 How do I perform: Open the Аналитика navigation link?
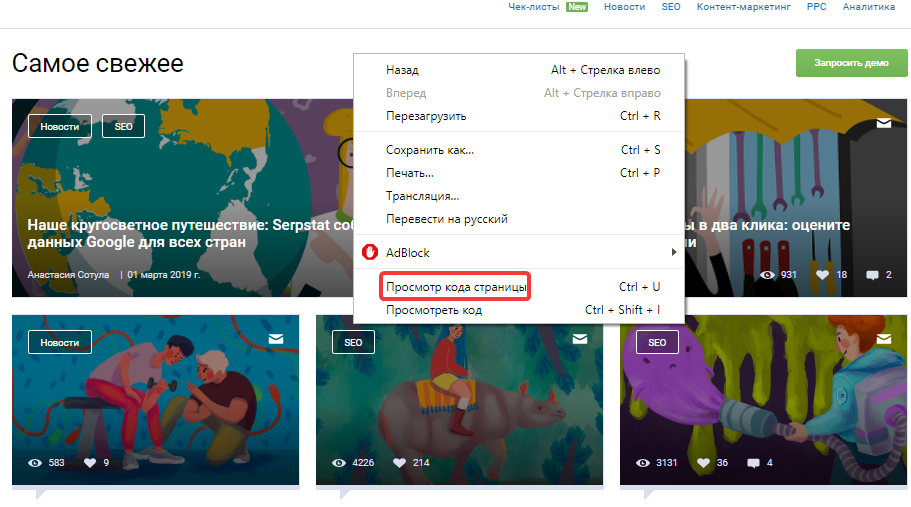pyautogui.click(x=869, y=7)
